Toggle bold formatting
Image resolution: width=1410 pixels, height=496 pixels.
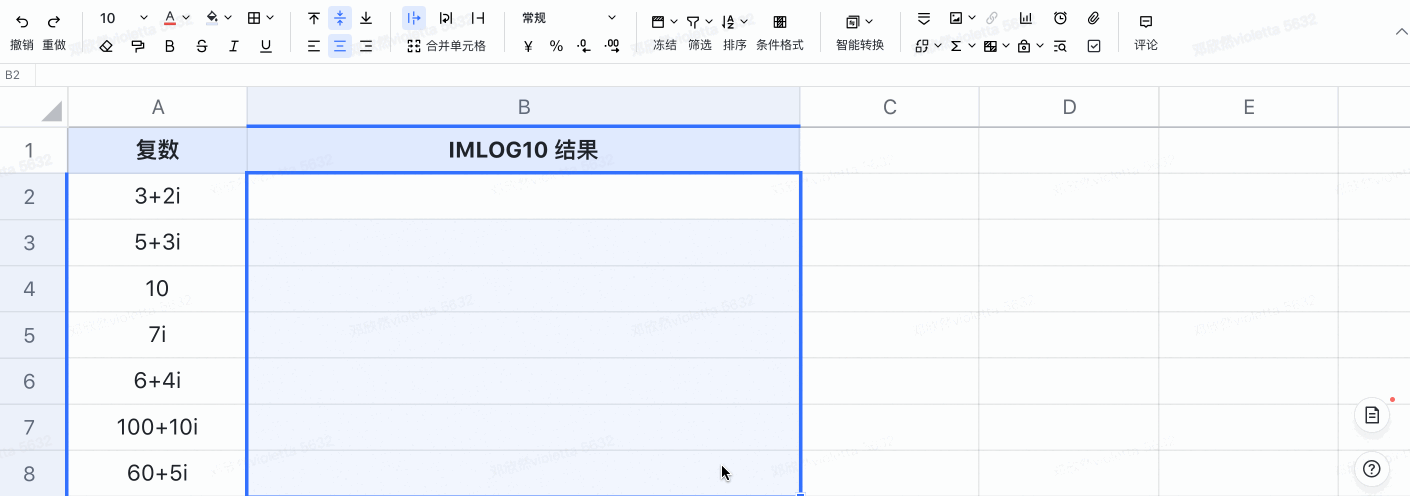click(170, 45)
